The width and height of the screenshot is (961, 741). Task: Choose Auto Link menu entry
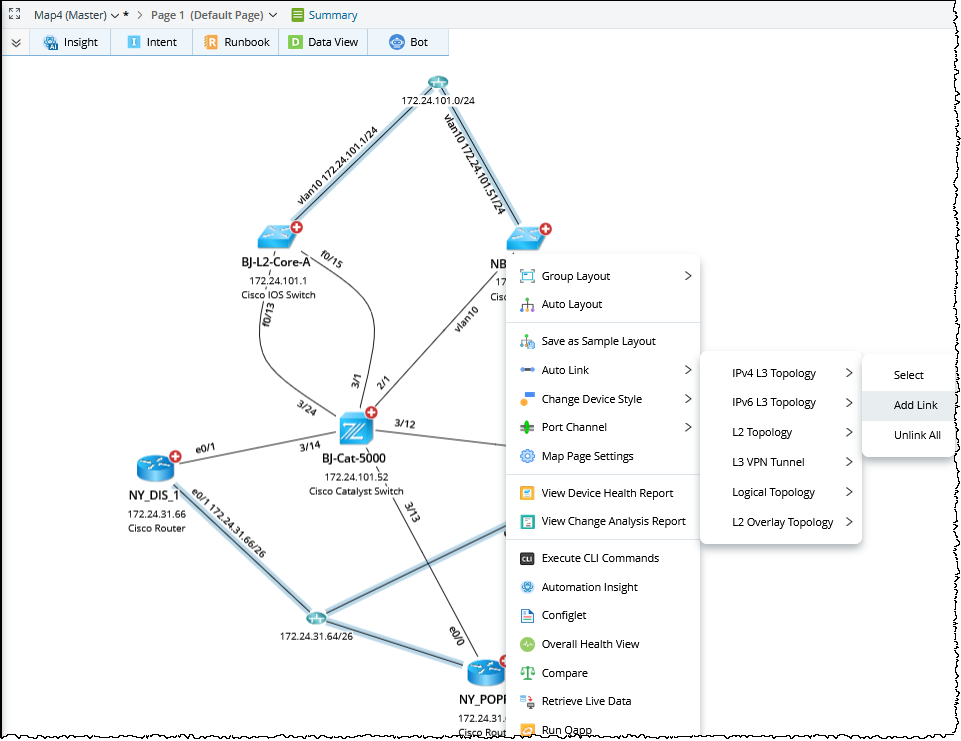coord(602,370)
